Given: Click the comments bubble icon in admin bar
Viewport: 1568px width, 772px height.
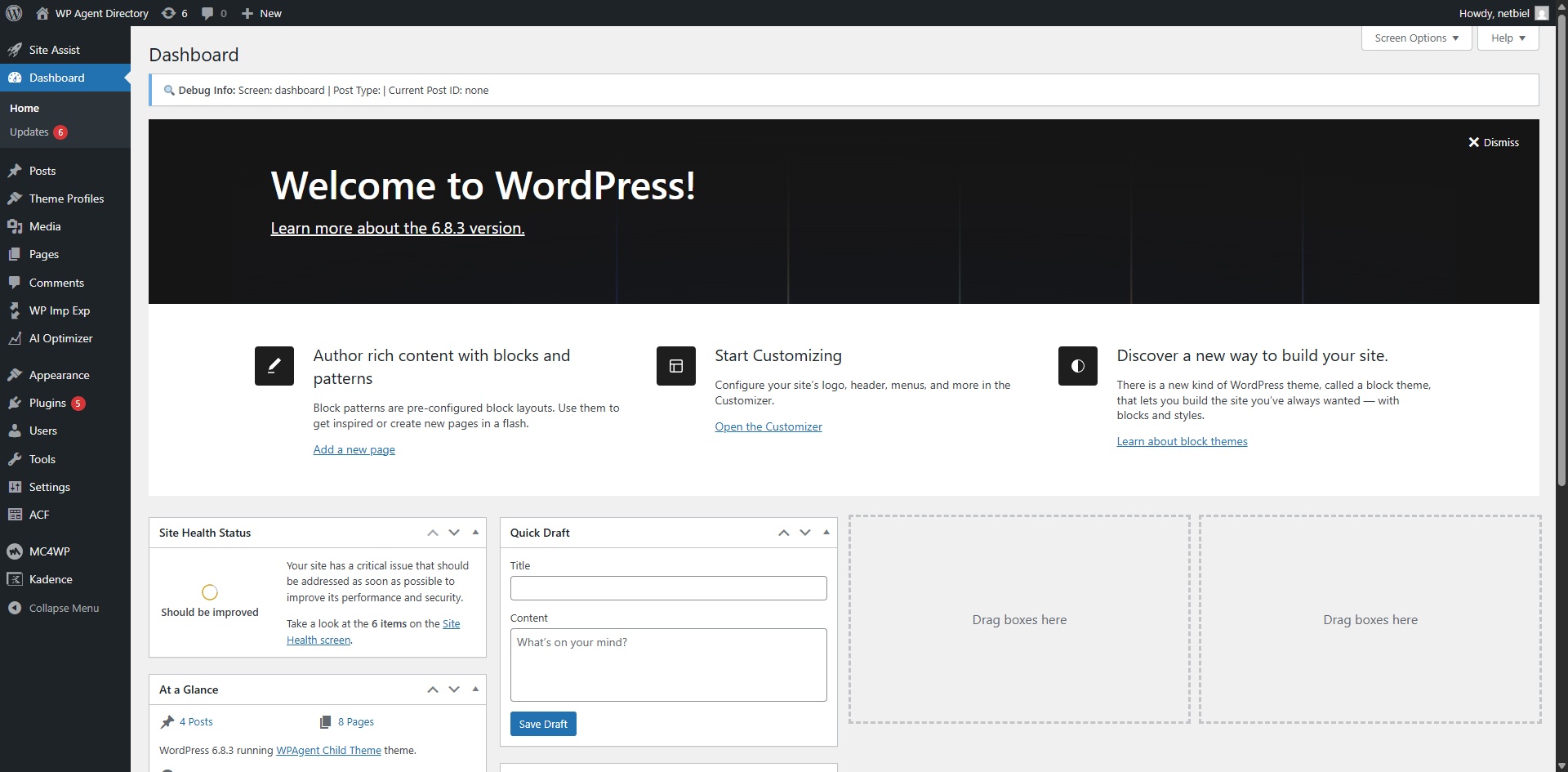Looking at the screenshot, I should (208, 13).
